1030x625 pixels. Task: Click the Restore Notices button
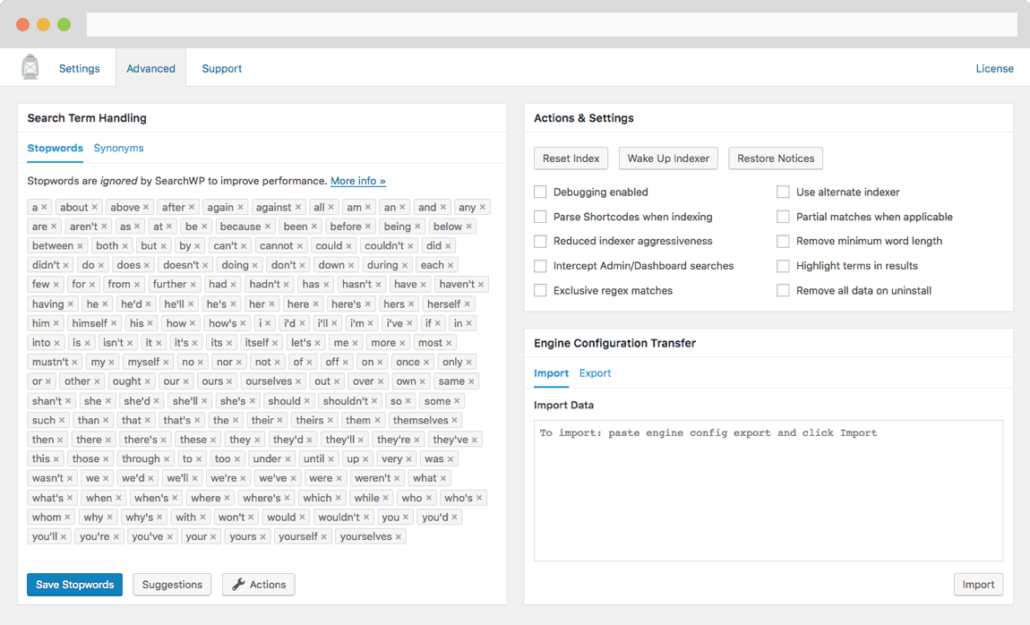click(775, 158)
